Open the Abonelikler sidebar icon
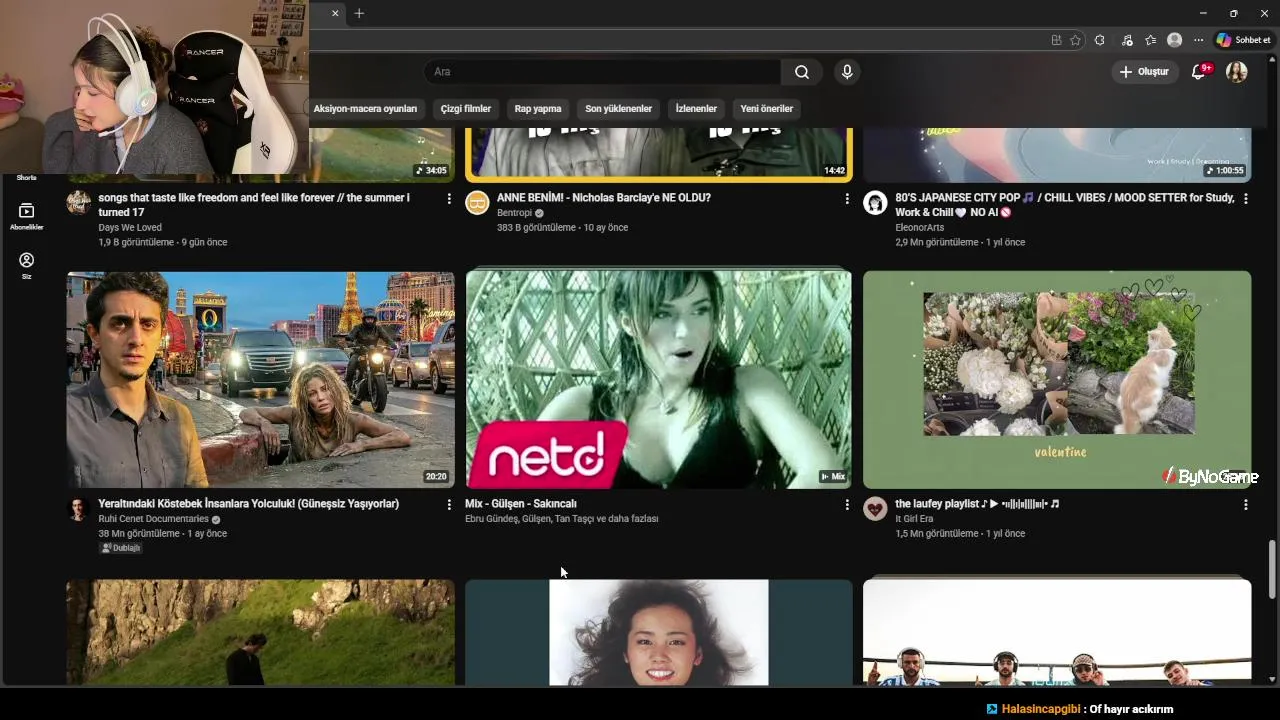1280x720 pixels. click(27, 216)
